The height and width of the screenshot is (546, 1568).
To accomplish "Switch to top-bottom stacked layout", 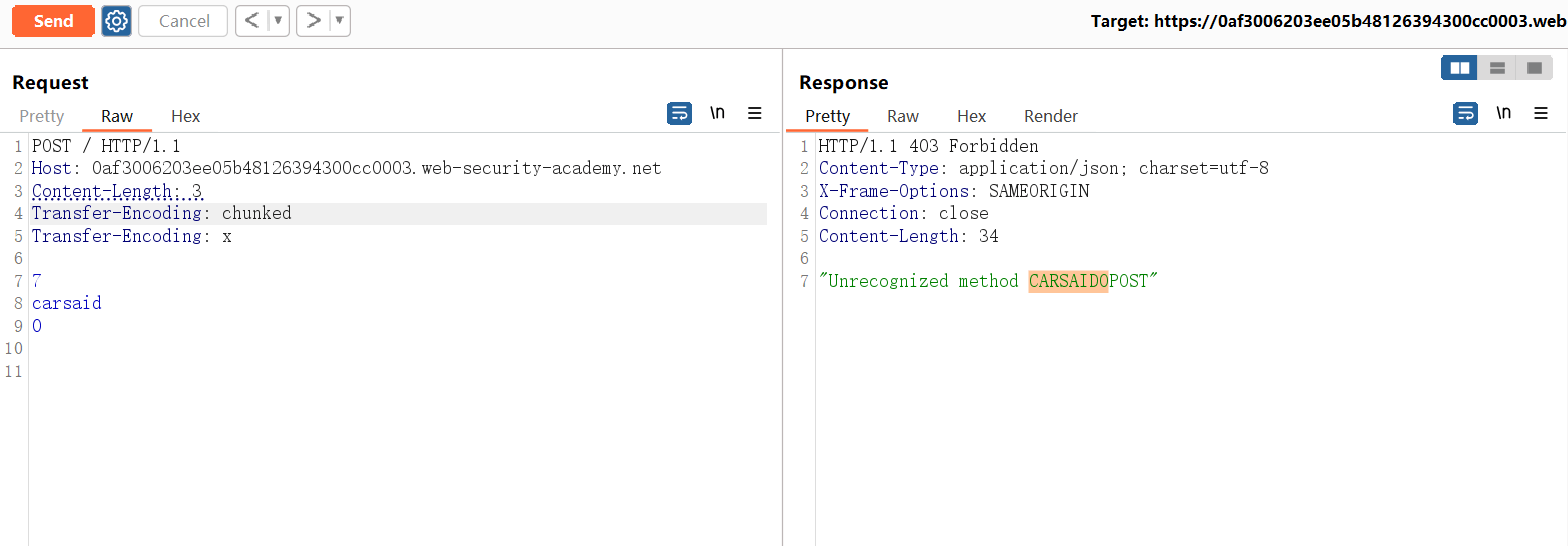I will [x=1497, y=68].
